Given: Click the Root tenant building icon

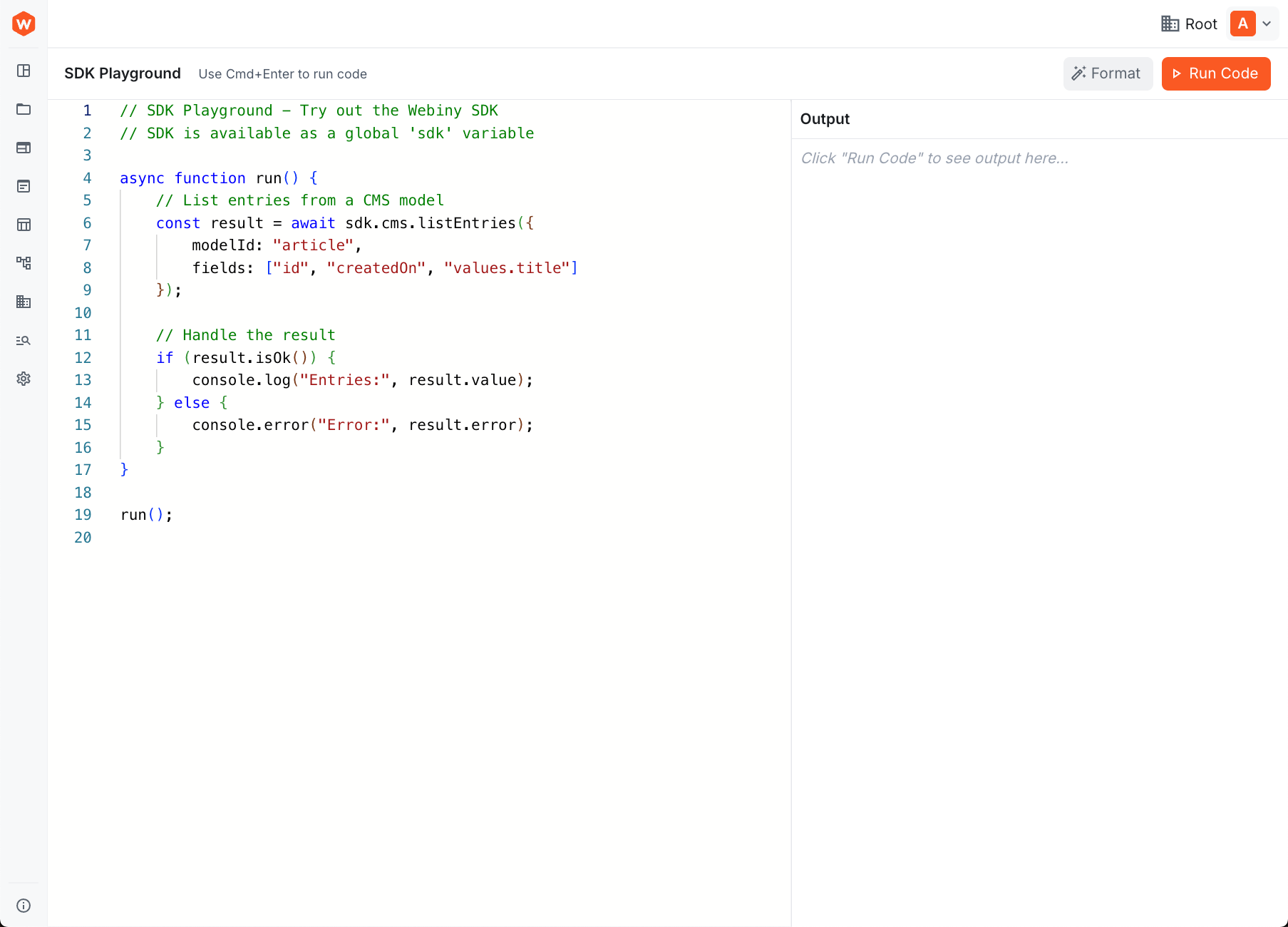Looking at the screenshot, I should coord(1170,24).
